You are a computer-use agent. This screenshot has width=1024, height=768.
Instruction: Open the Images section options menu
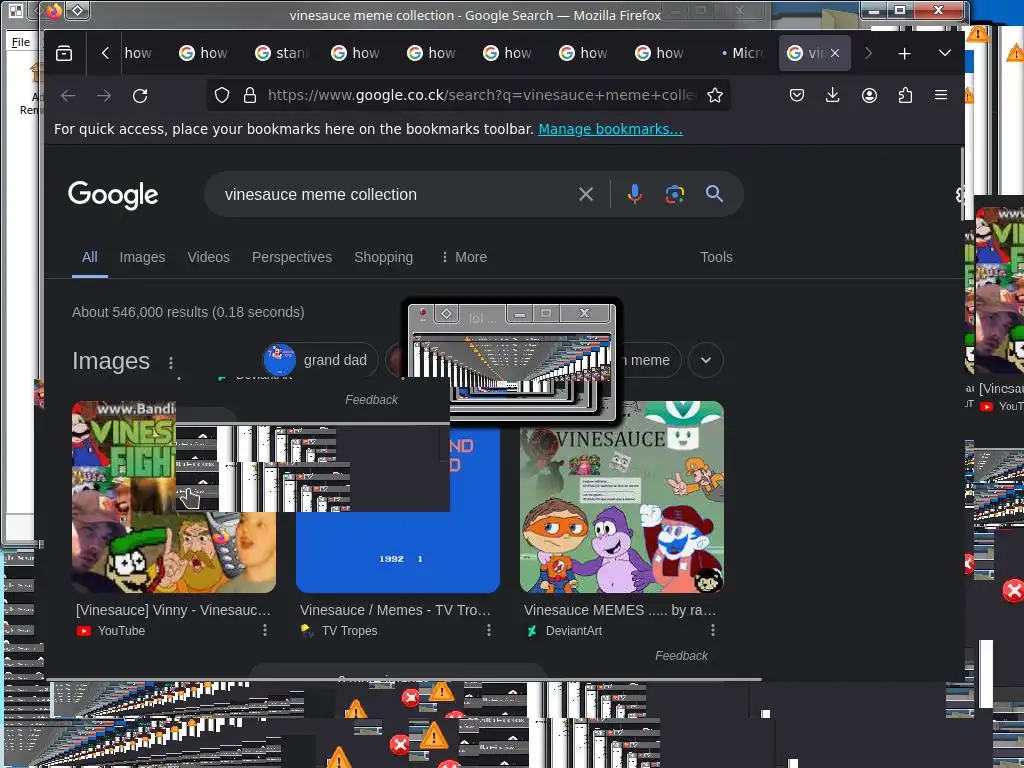click(171, 362)
